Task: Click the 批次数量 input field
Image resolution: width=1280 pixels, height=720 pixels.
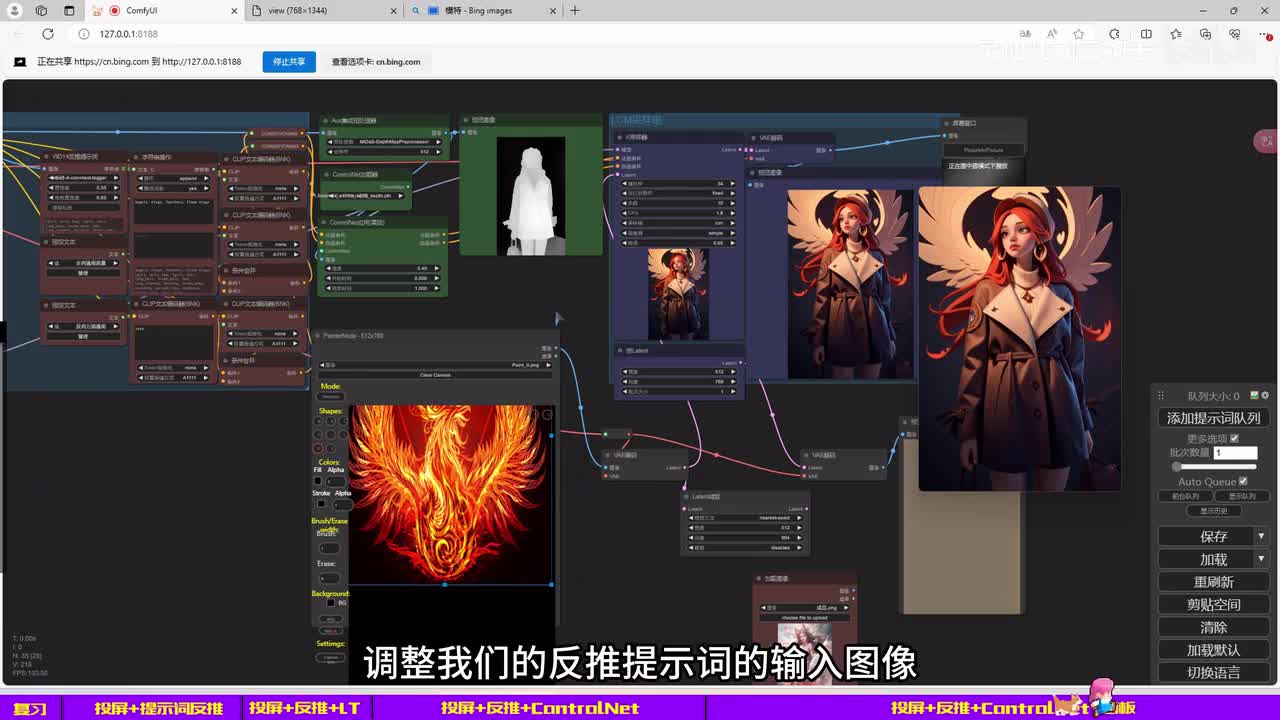Action: [1235, 453]
